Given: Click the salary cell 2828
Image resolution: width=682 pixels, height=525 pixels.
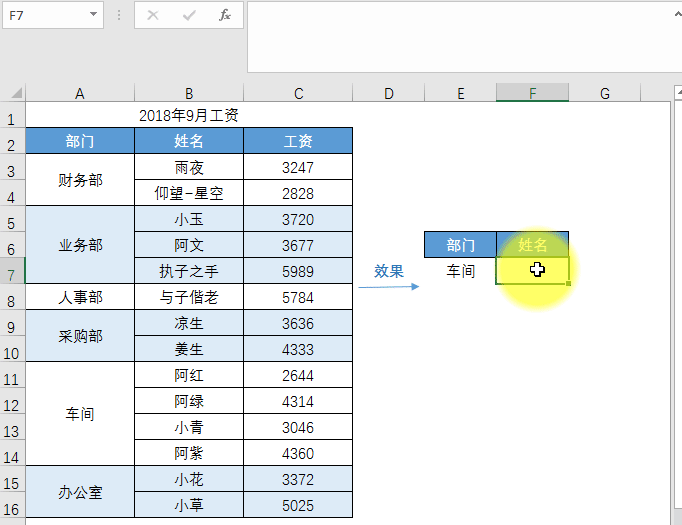Looking at the screenshot, I should (298, 193).
